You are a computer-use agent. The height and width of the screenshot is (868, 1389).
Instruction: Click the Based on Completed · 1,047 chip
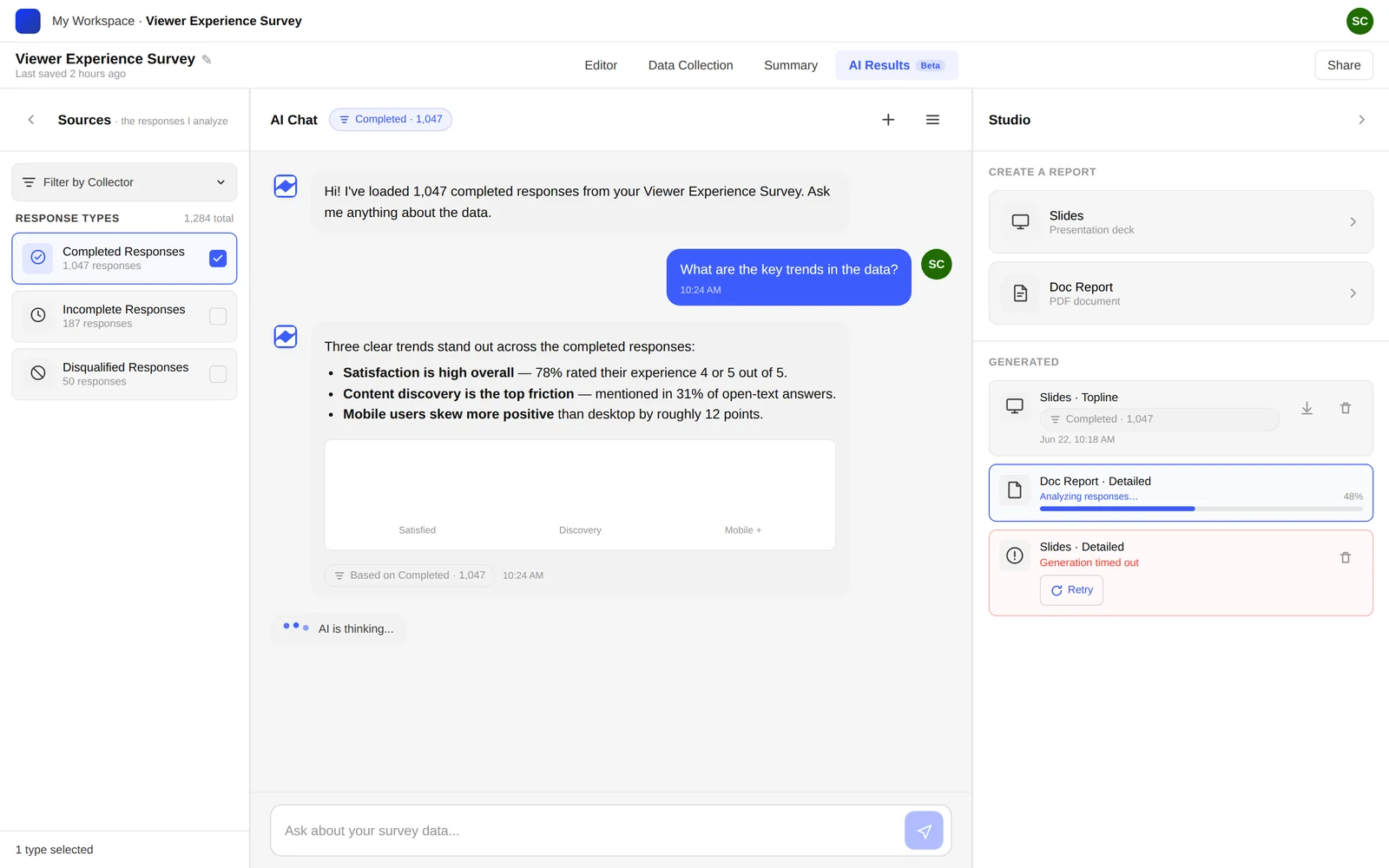409,575
